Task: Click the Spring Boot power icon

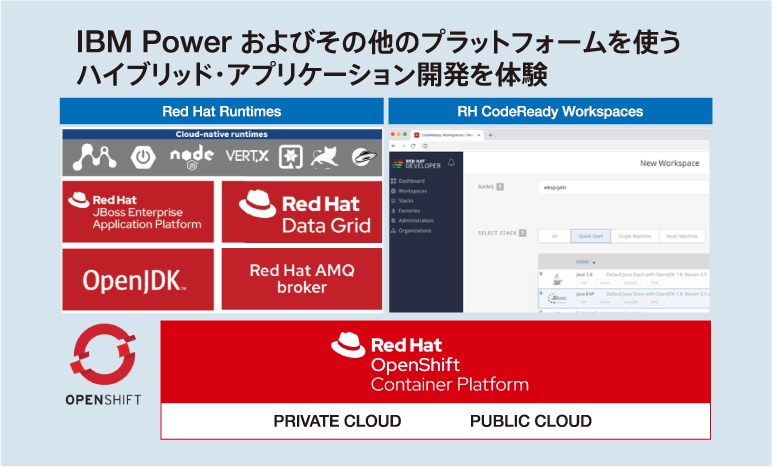Action: (x=143, y=157)
